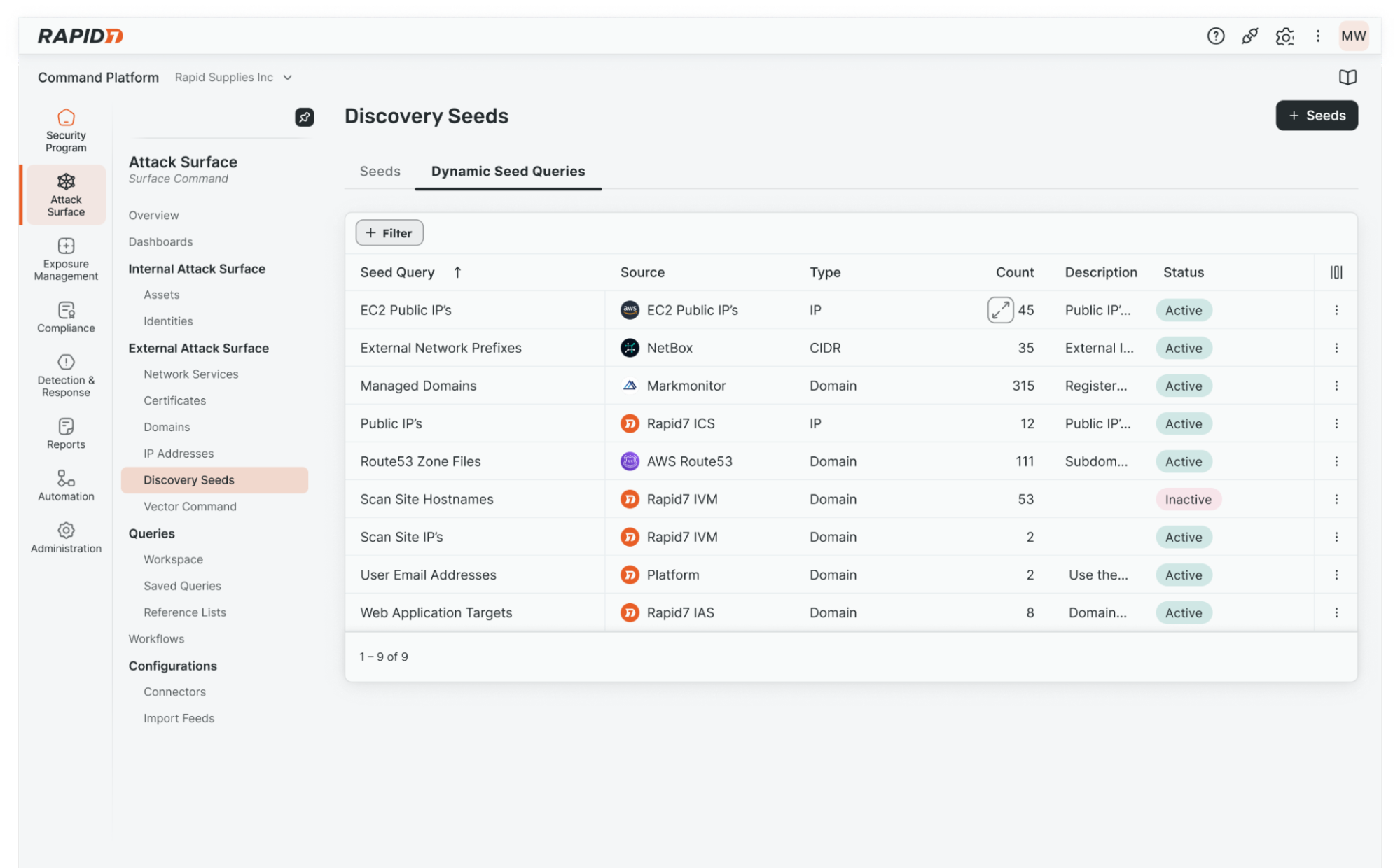Select the Dynamic Seed Queries tab
This screenshot has width=1400, height=868.
point(508,171)
